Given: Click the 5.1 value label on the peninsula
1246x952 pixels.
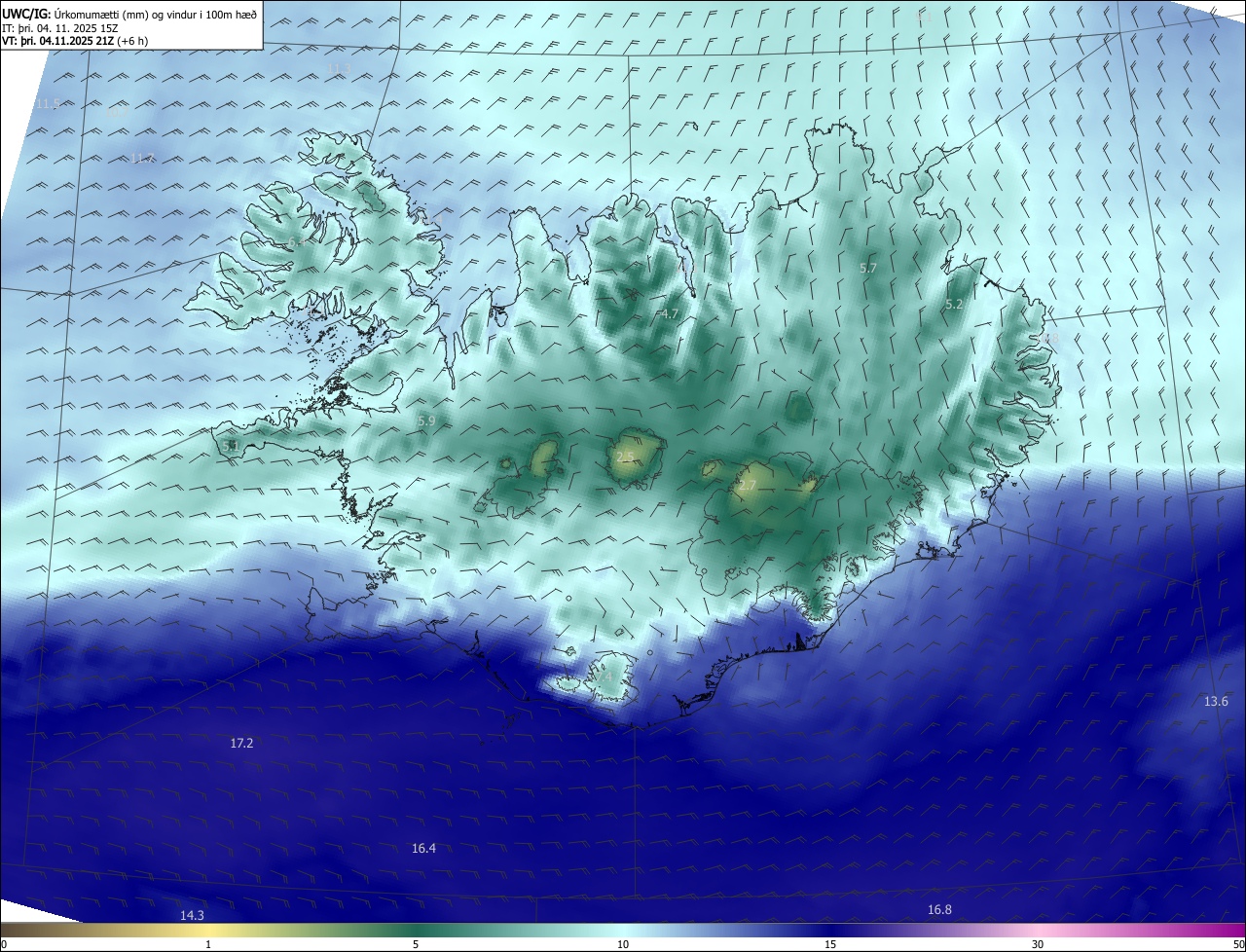Looking at the screenshot, I should tap(231, 446).
